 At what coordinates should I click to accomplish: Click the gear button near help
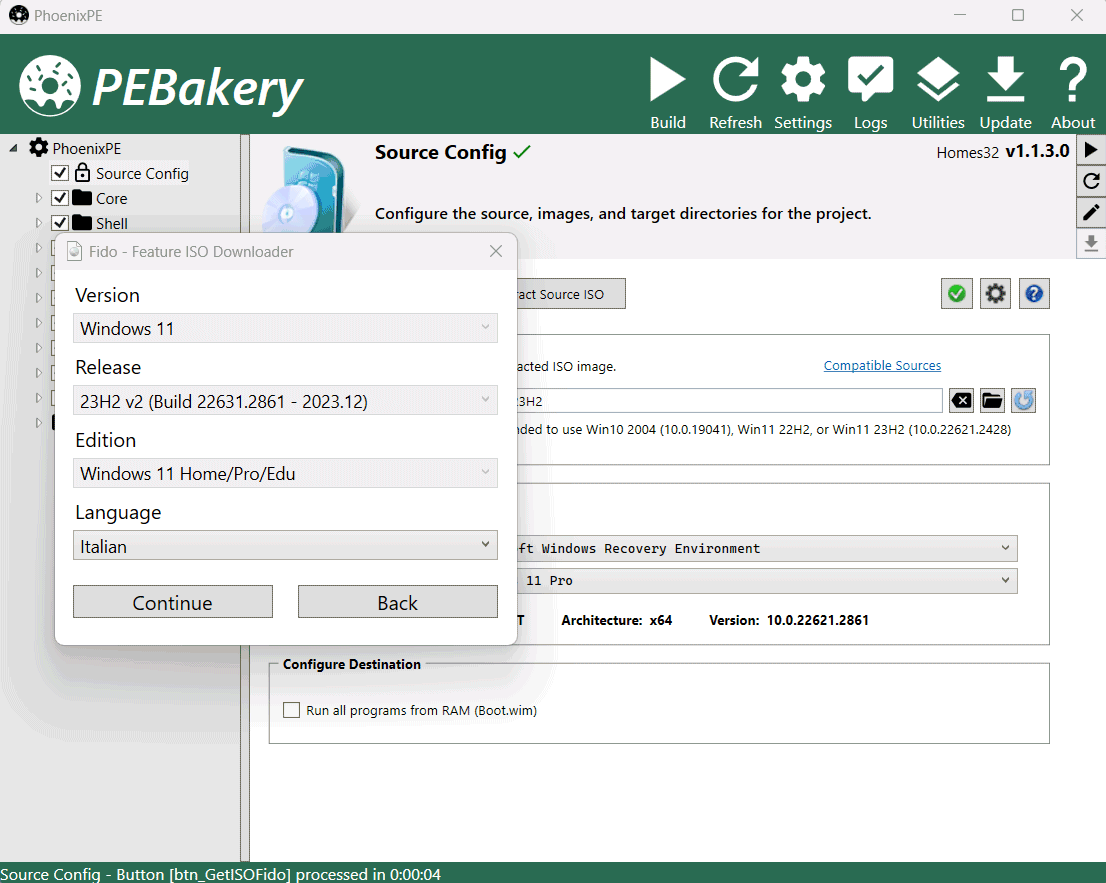[995, 293]
